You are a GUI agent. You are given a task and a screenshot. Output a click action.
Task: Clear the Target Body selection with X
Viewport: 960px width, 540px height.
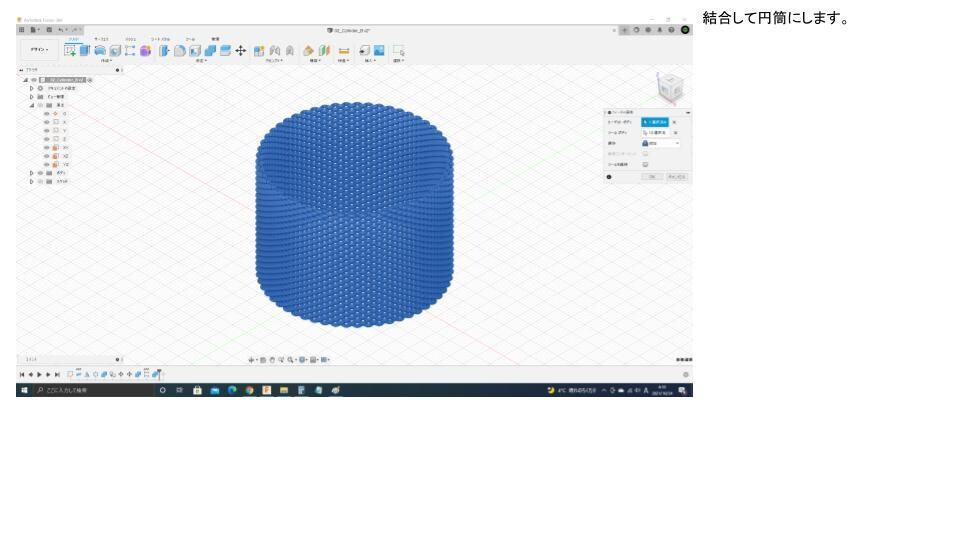point(675,122)
